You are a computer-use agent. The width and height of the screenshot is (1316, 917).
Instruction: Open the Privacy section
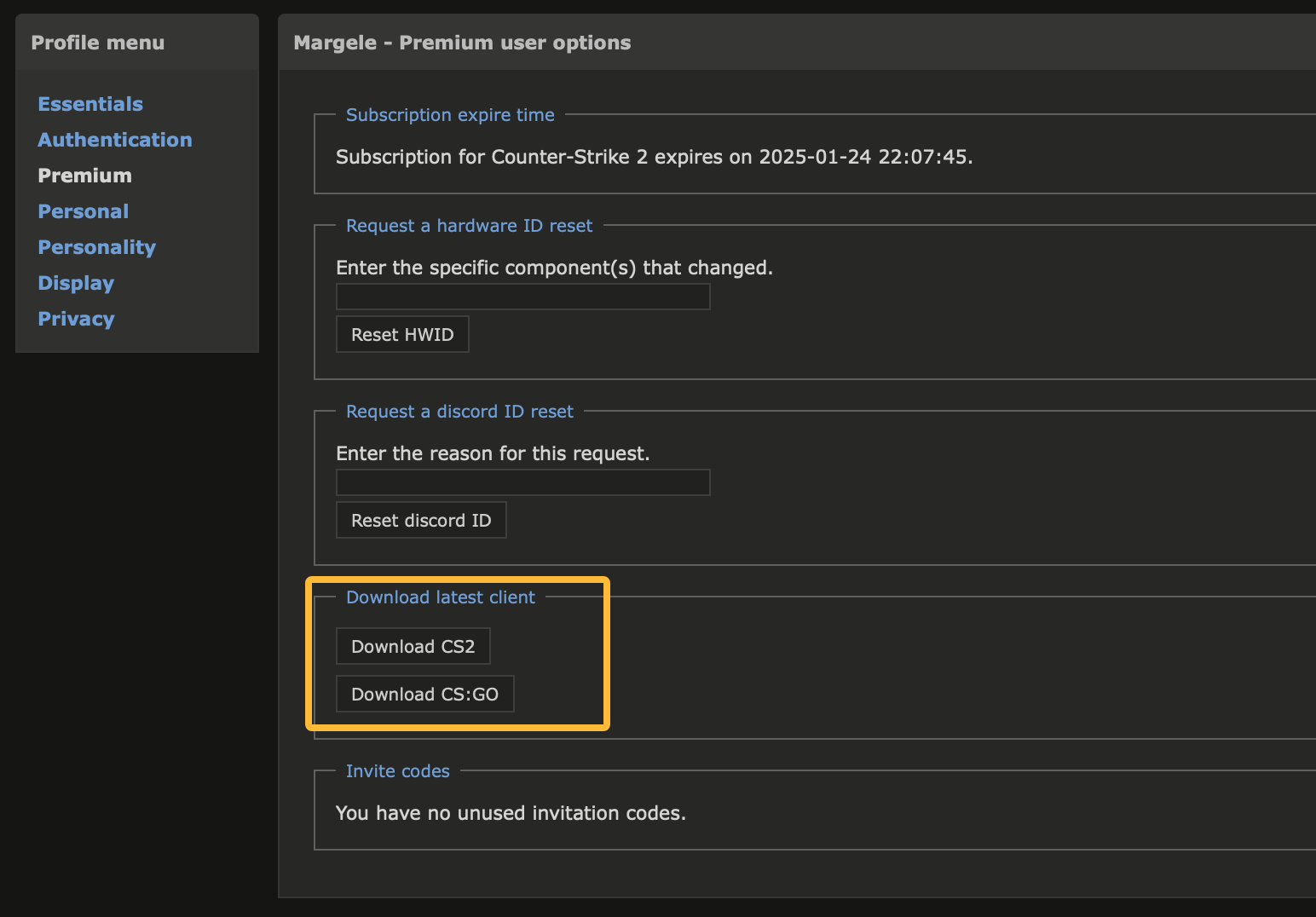point(76,319)
